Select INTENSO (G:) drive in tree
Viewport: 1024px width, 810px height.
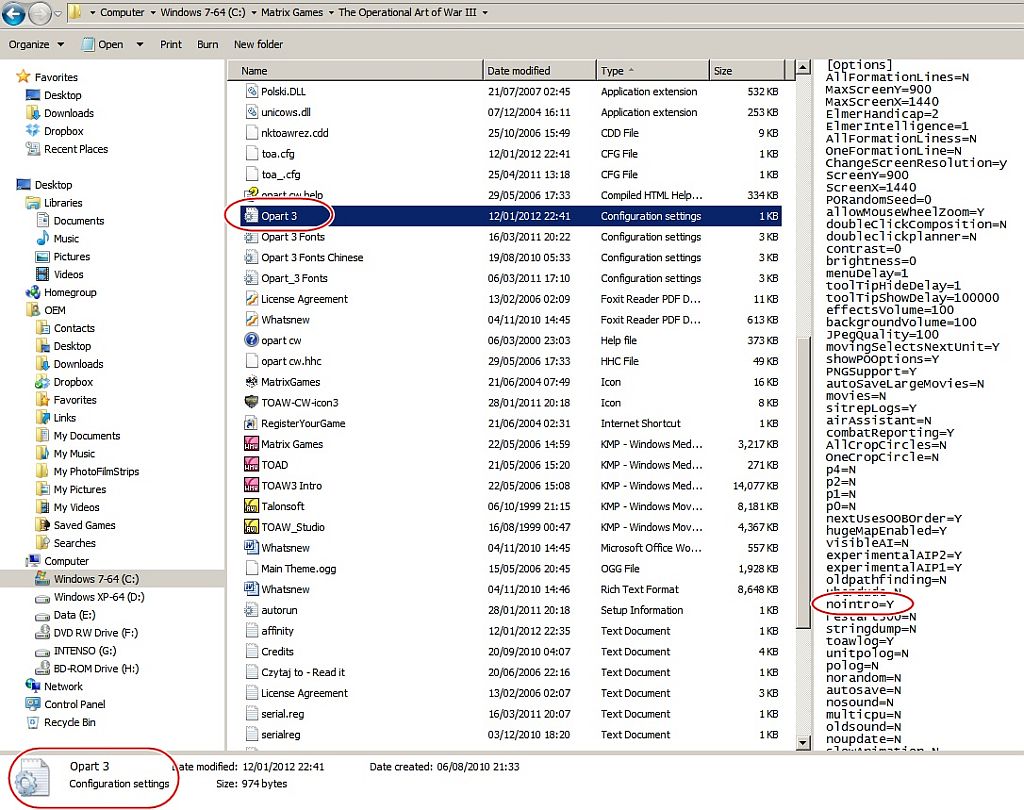point(84,651)
